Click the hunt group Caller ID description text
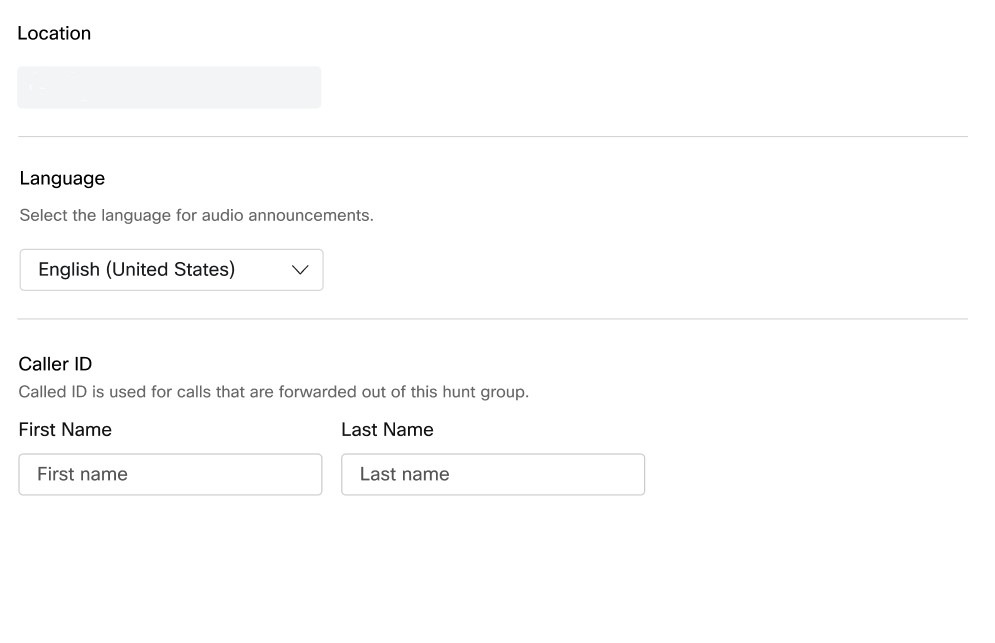995x643 pixels. point(273,391)
